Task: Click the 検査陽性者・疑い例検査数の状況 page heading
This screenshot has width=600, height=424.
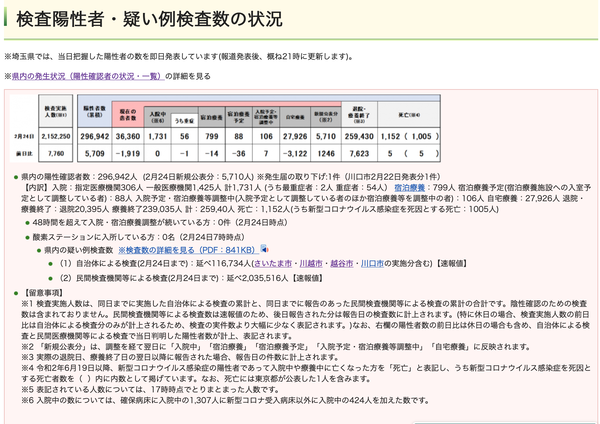Action: (x=149, y=19)
